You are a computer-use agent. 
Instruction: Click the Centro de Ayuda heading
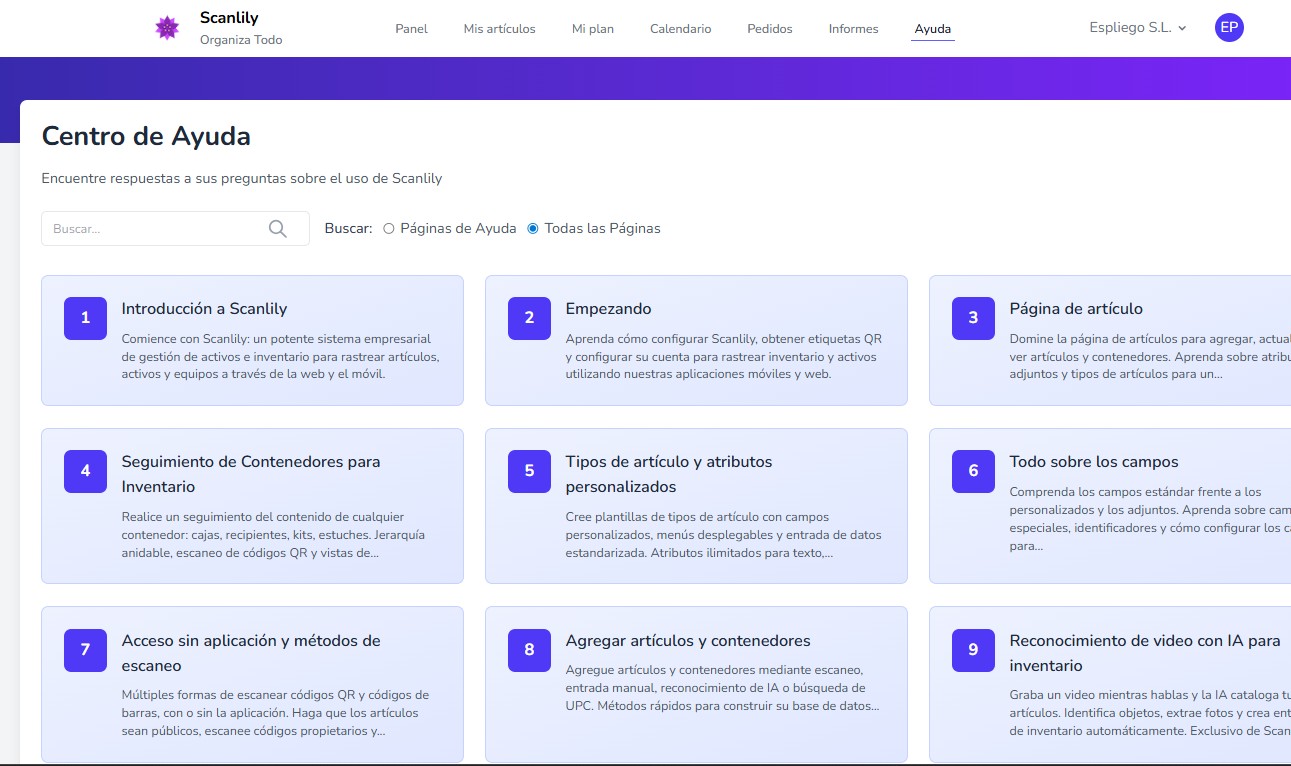point(146,136)
